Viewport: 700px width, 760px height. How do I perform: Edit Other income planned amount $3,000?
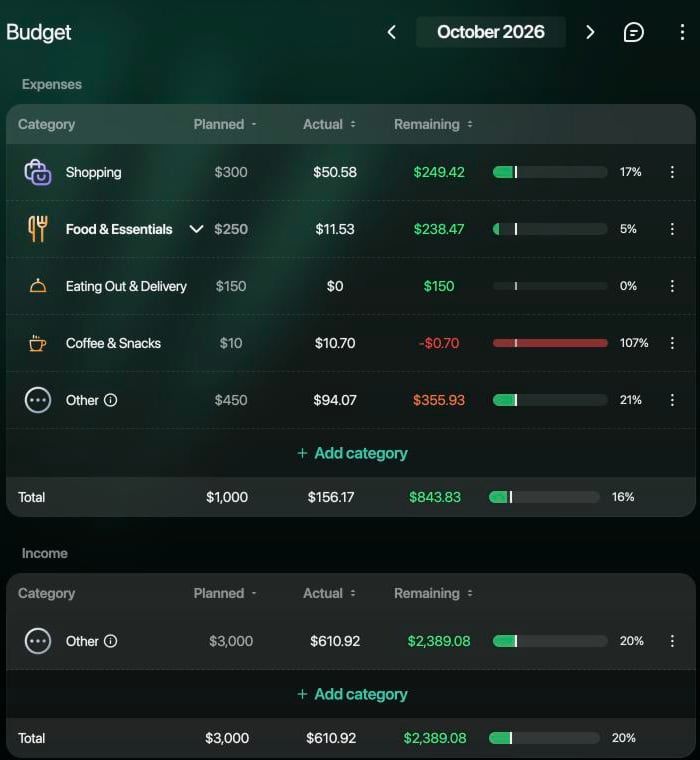tap(231, 641)
